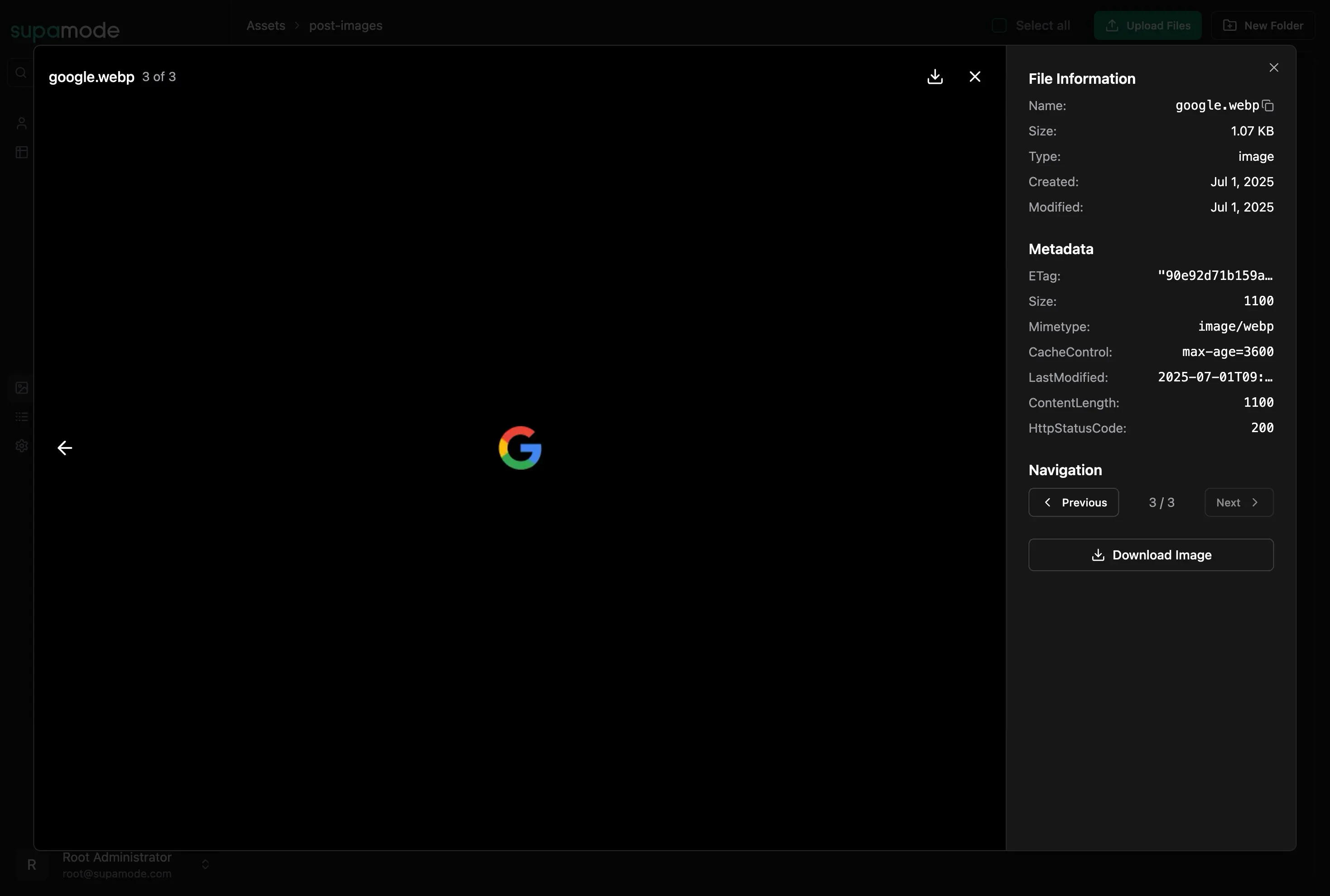Viewport: 1330px width, 896px height.
Task: Select the media assets icon in sidebar
Action: point(21,387)
